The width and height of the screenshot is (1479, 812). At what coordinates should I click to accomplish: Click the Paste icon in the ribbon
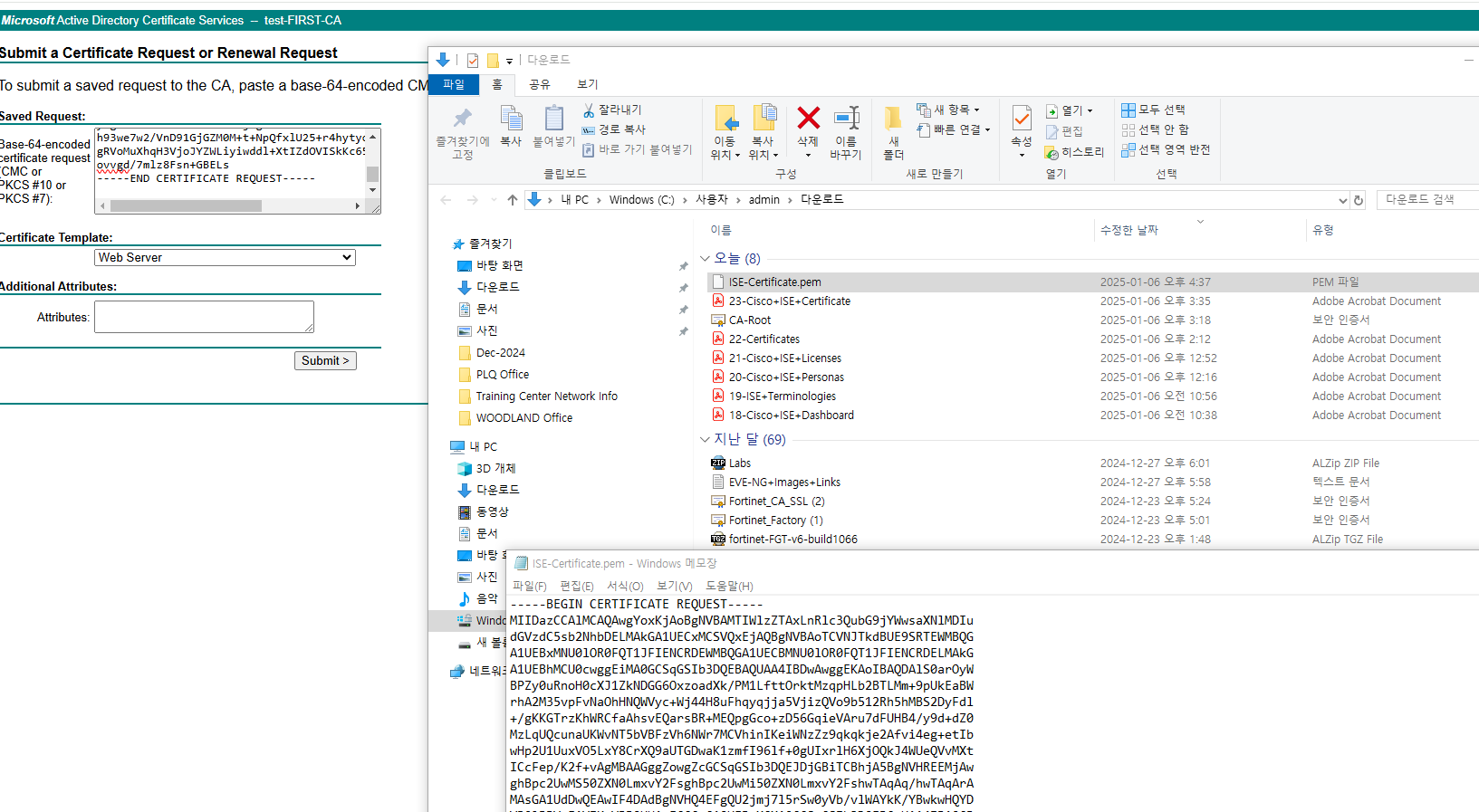(554, 119)
